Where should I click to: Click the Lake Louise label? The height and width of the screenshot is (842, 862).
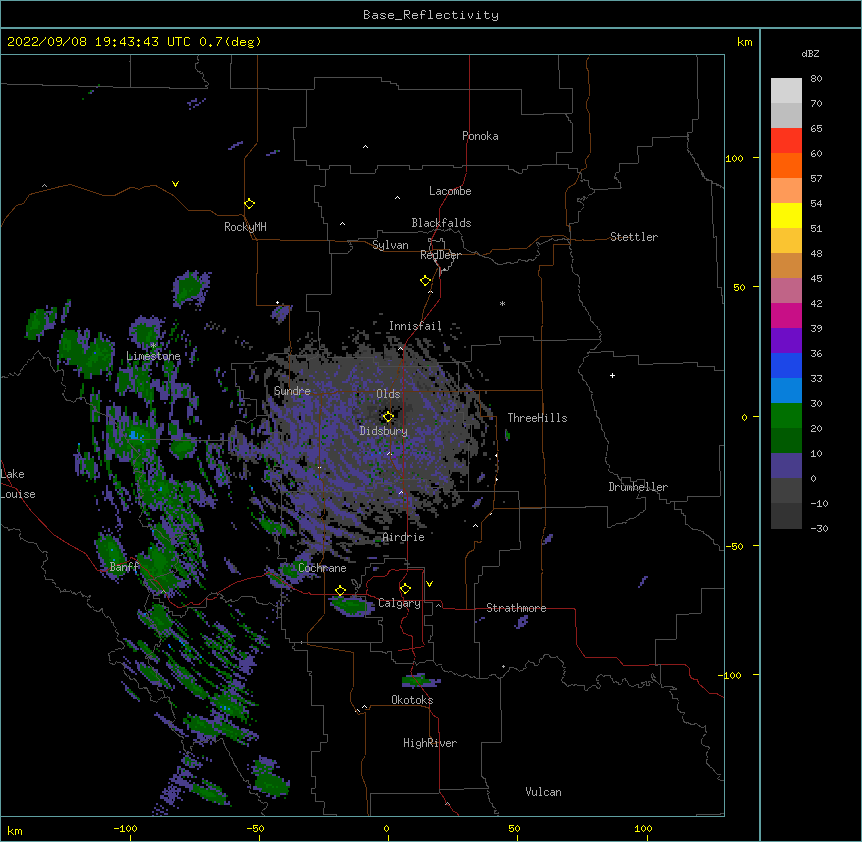click(18, 484)
